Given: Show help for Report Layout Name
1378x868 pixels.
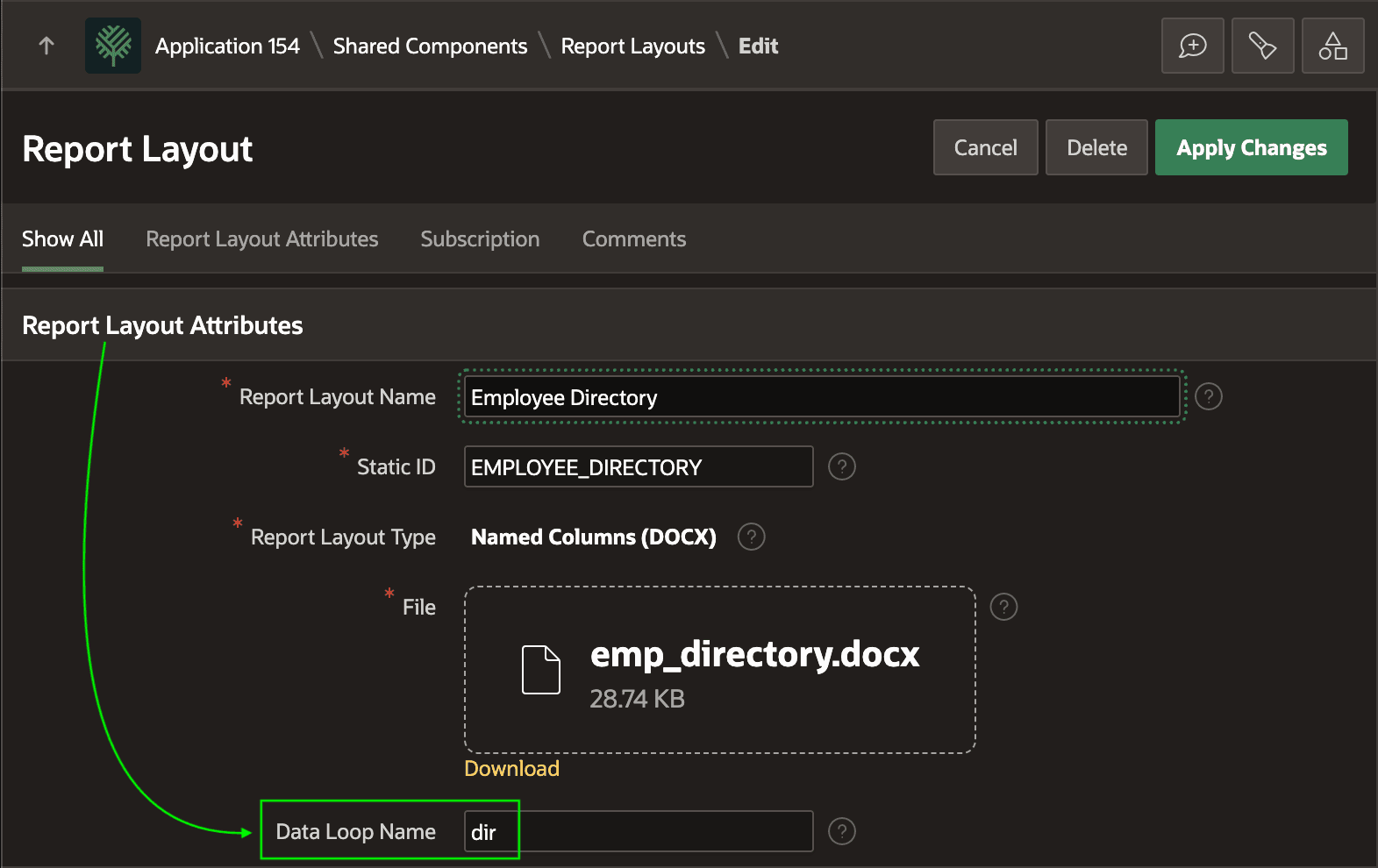Looking at the screenshot, I should click(x=1209, y=396).
